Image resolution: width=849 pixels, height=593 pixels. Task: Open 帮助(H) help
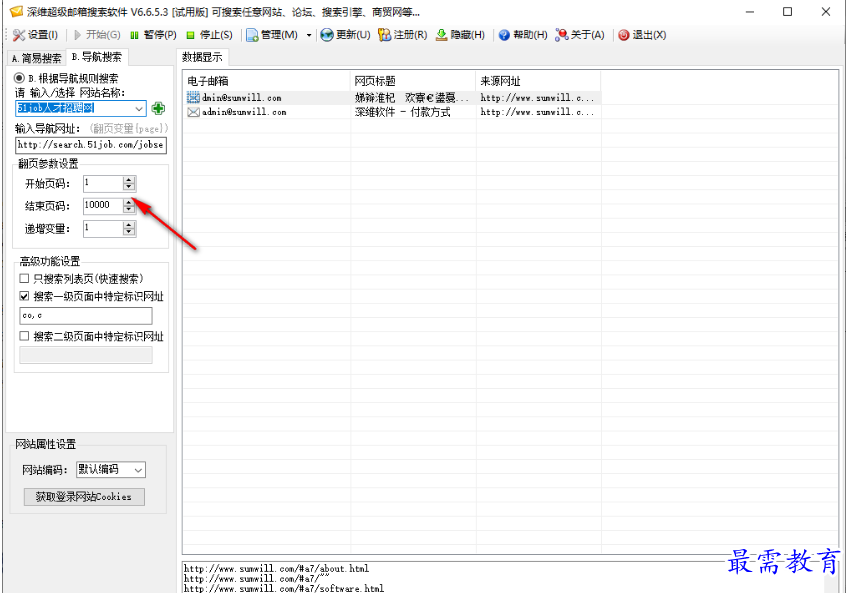(523, 35)
